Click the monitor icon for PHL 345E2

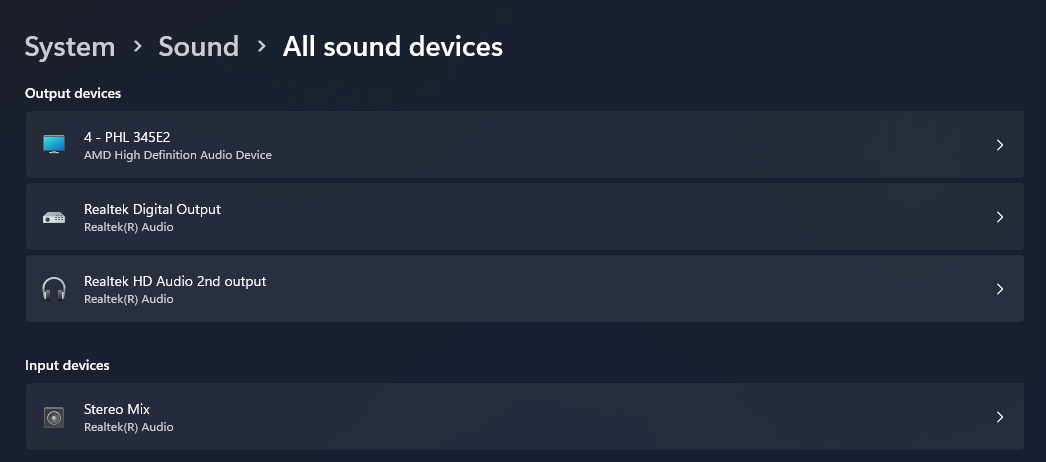pos(54,144)
